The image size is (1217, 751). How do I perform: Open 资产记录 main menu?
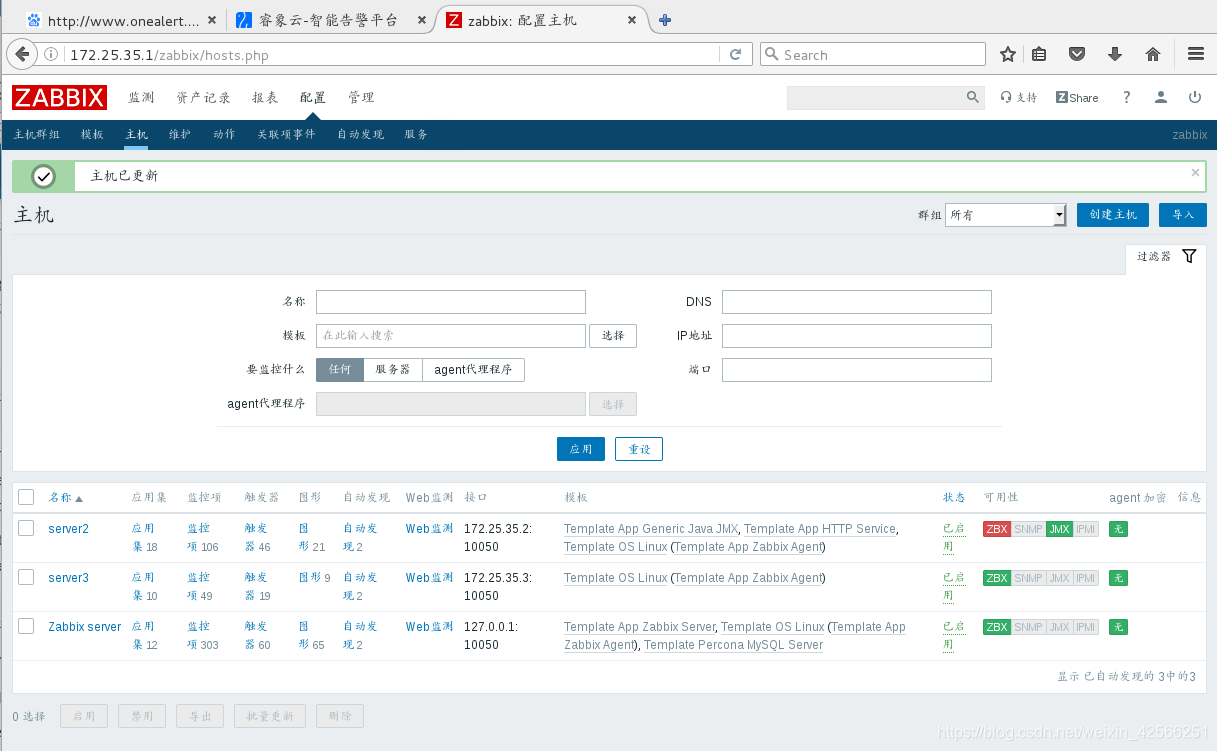204,97
